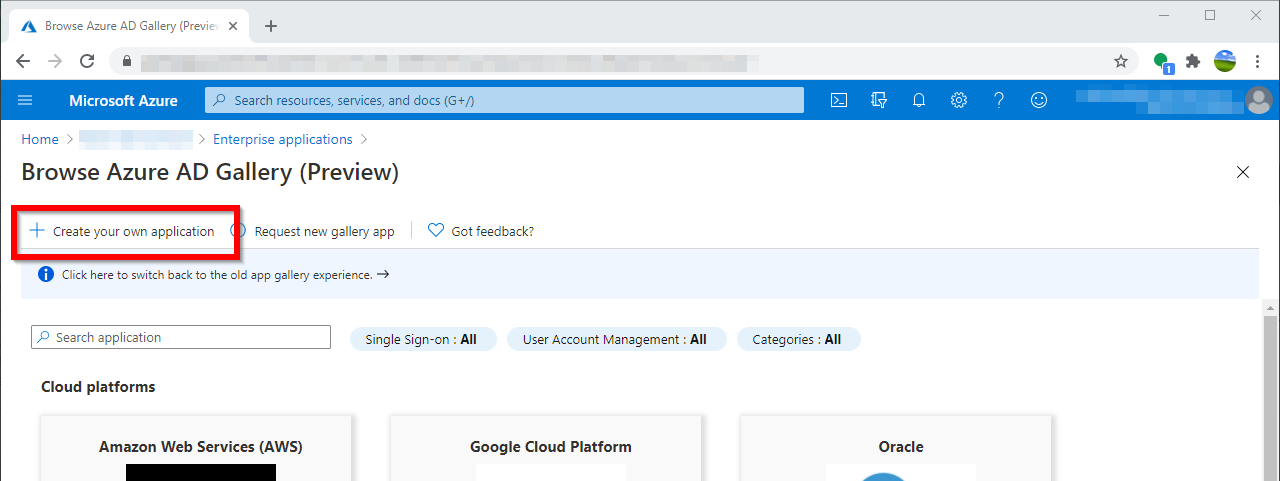This screenshot has height=481, width=1280.
Task: Click the Enterprise applications breadcrumb
Action: [283, 139]
